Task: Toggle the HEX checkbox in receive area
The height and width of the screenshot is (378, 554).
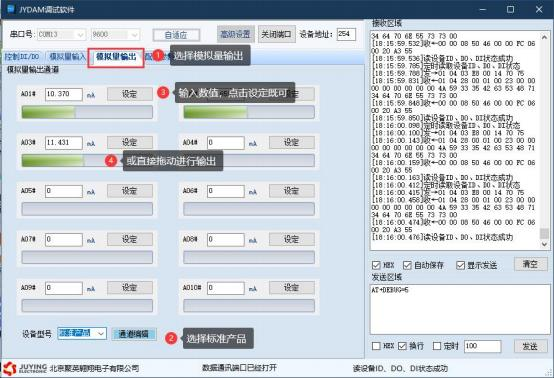Action: [x=376, y=265]
